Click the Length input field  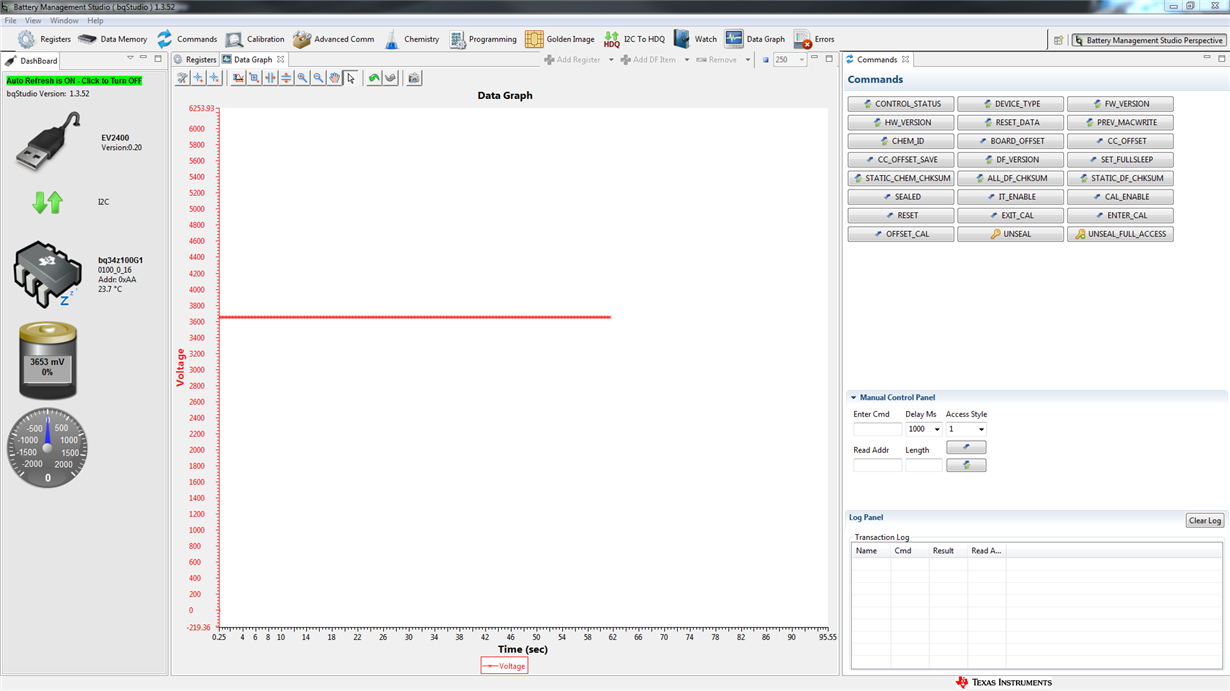tap(924, 465)
